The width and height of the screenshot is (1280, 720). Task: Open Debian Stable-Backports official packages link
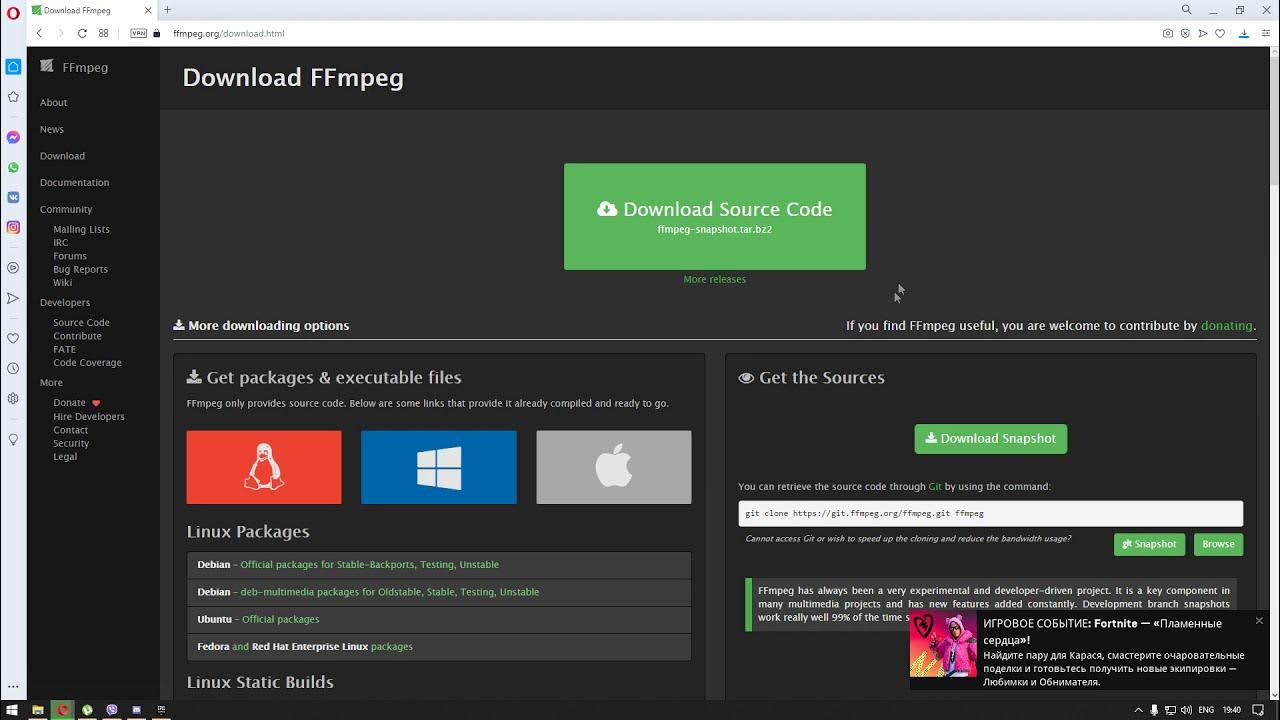coord(369,564)
